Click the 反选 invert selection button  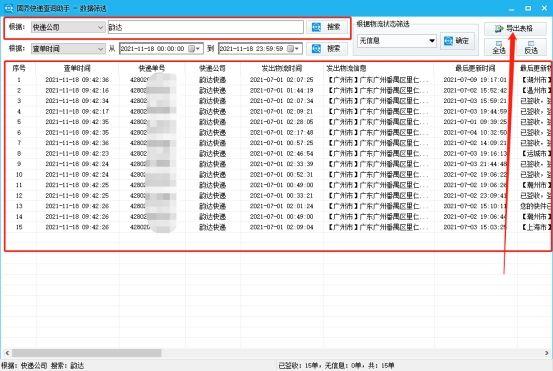(531, 47)
